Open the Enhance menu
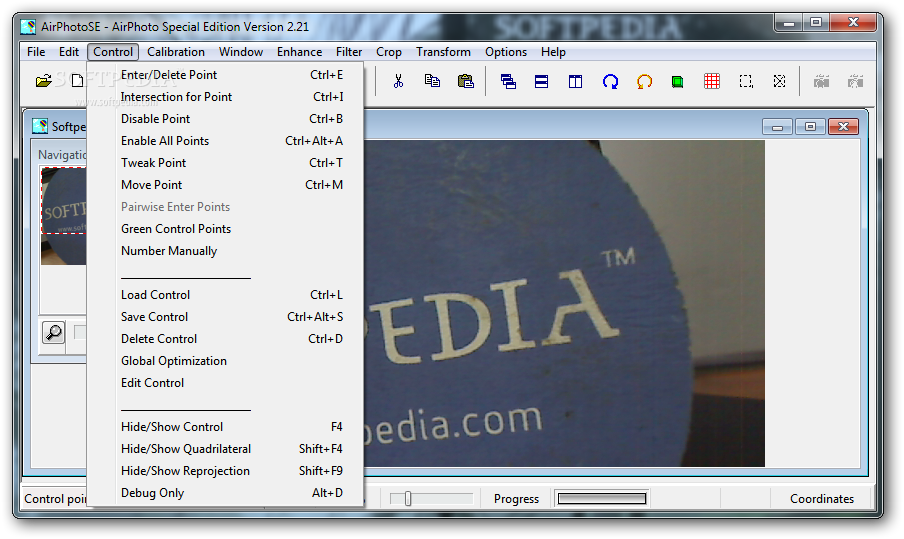 [x=299, y=52]
